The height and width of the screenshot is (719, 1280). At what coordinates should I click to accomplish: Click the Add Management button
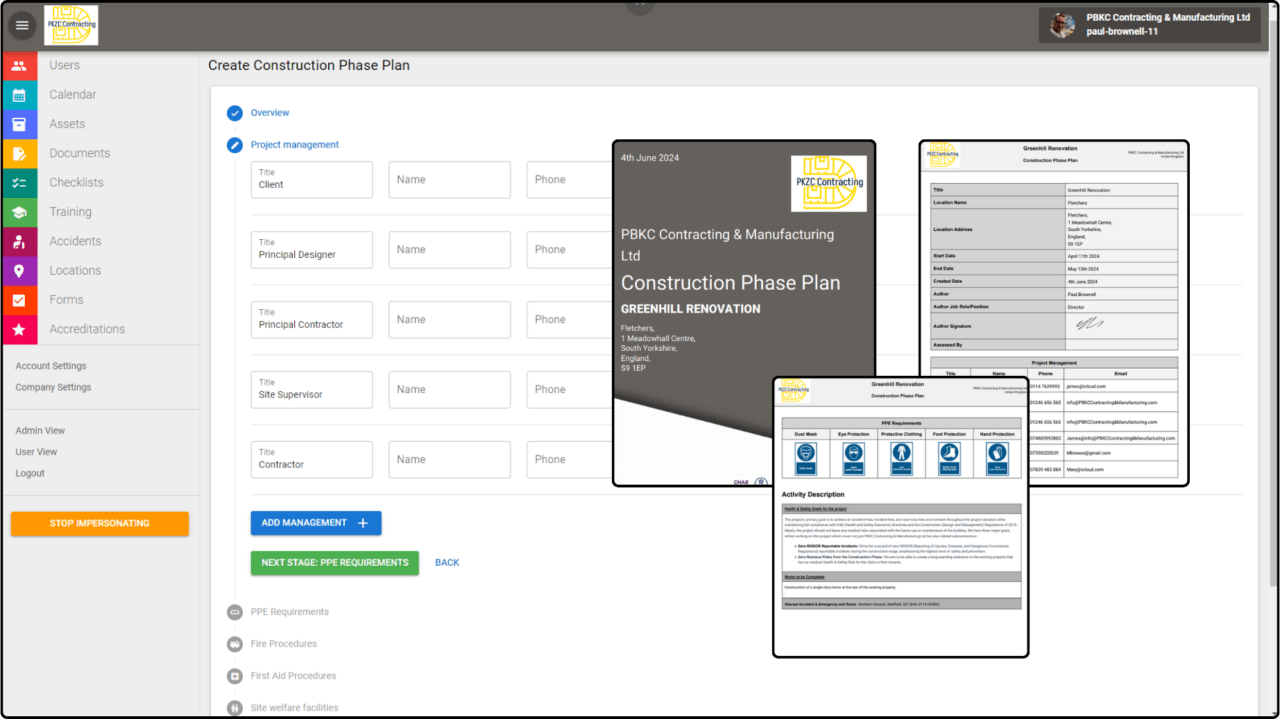click(x=315, y=523)
